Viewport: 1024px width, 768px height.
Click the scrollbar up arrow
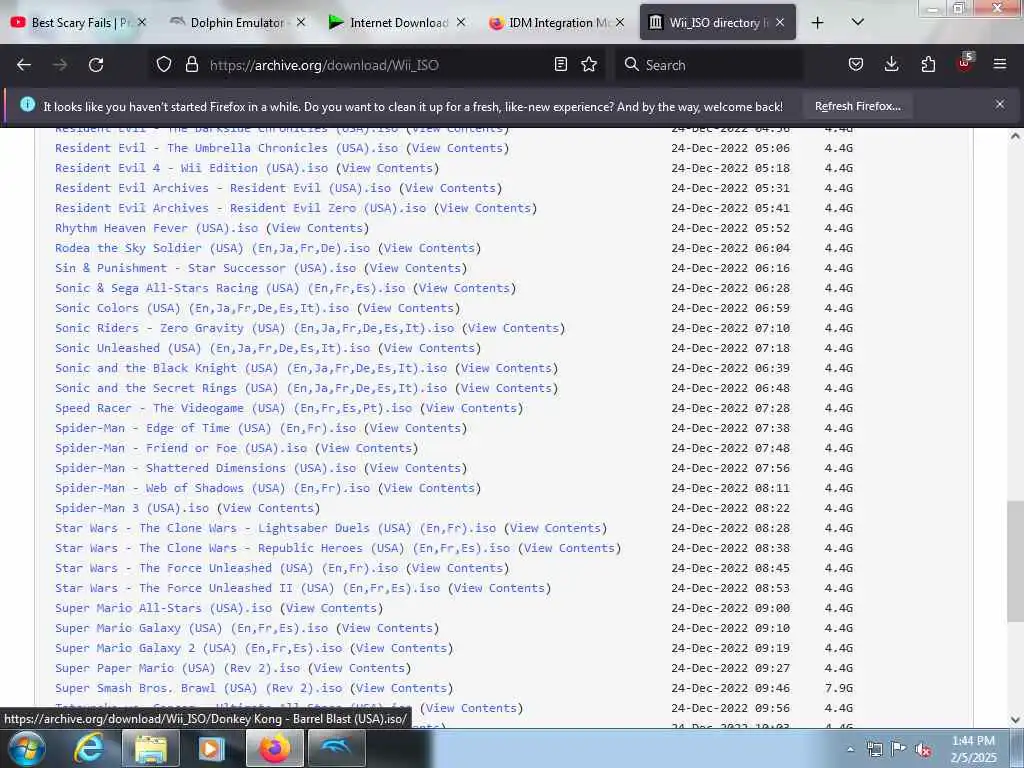coord(1016,136)
